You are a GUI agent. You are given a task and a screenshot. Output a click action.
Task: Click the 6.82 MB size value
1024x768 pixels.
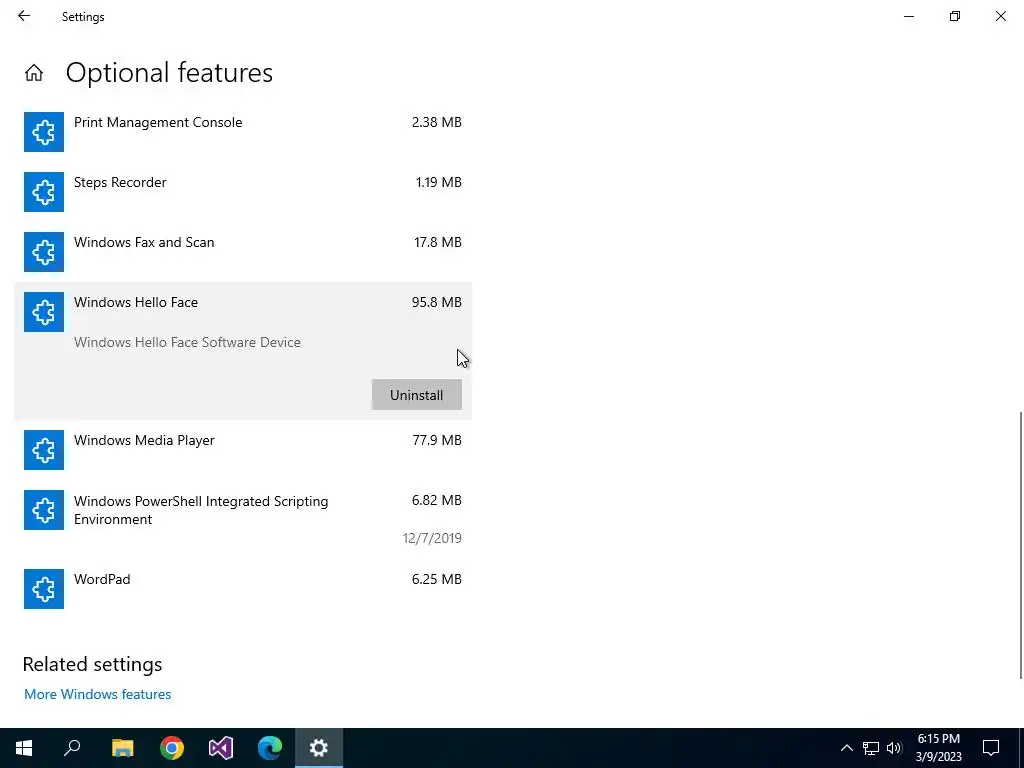[x=436, y=500]
